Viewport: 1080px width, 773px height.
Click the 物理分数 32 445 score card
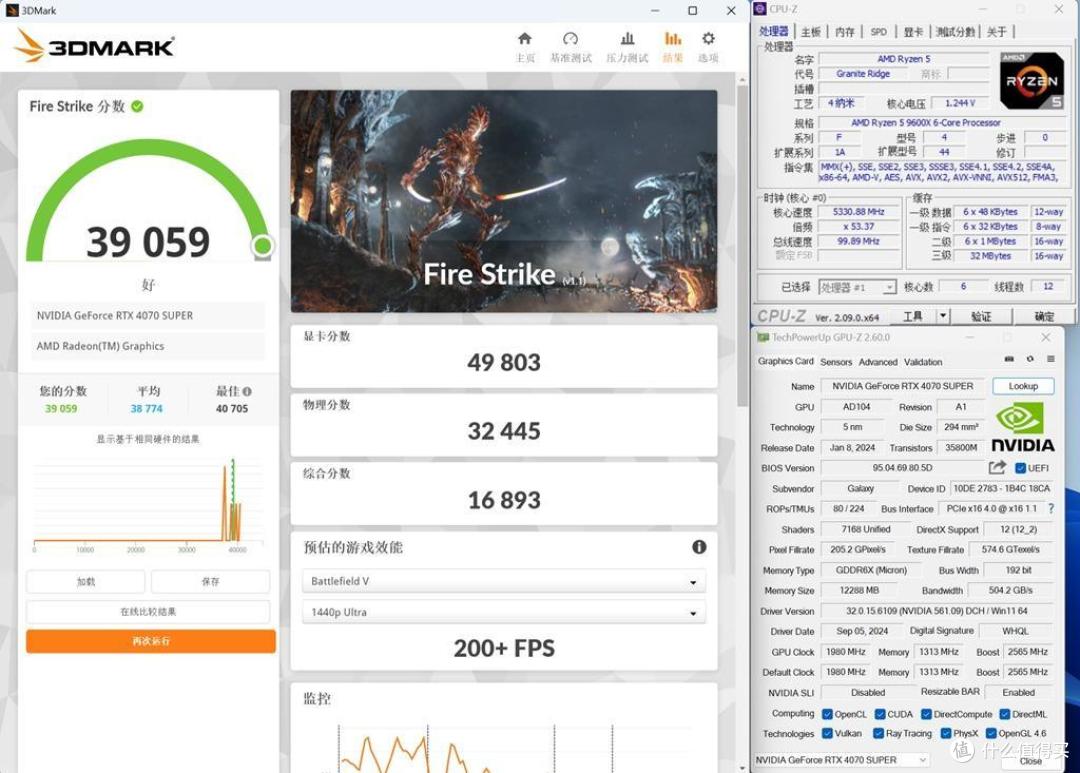[x=503, y=424]
